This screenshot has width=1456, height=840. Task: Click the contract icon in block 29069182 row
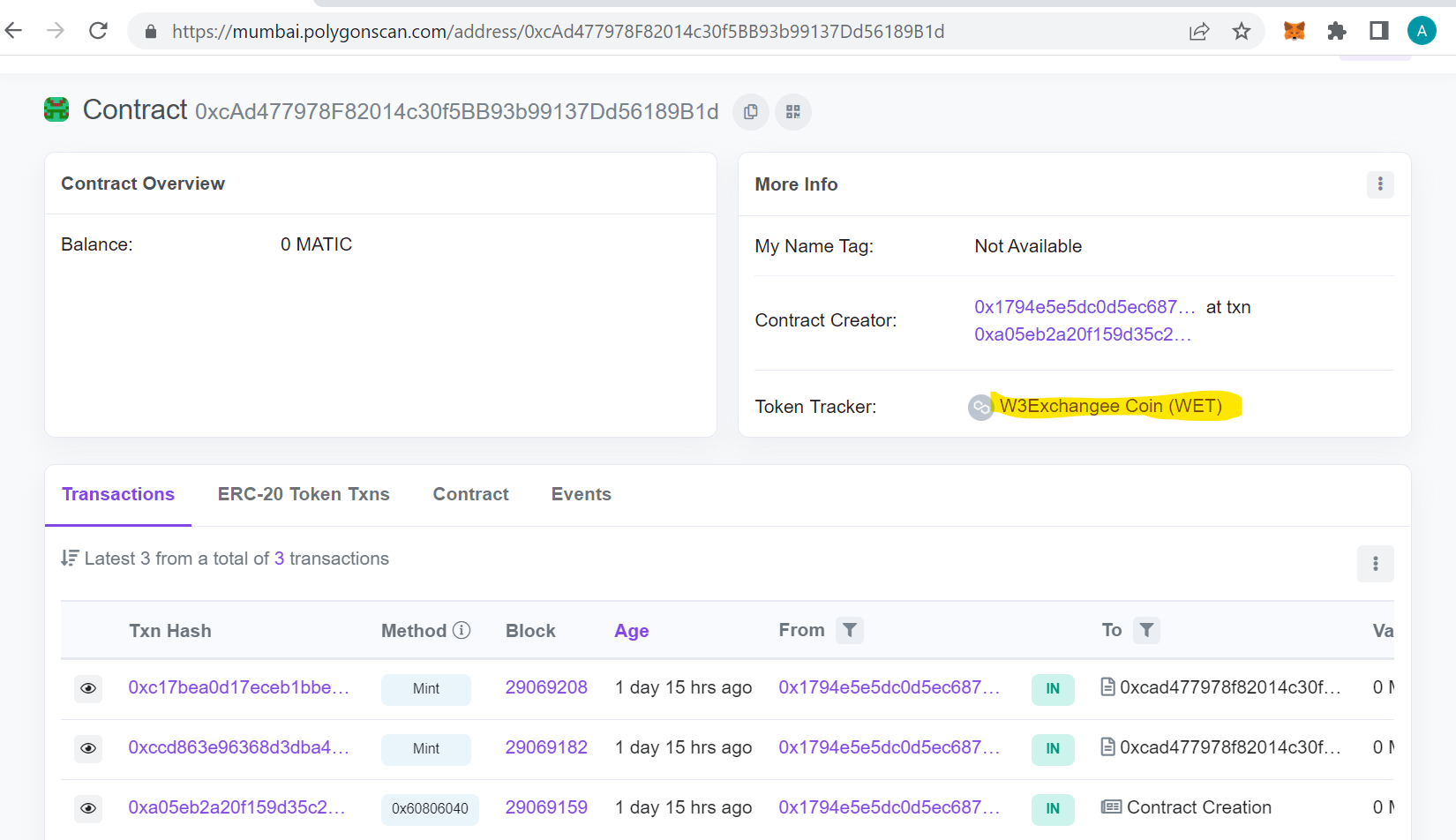coord(1108,746)
